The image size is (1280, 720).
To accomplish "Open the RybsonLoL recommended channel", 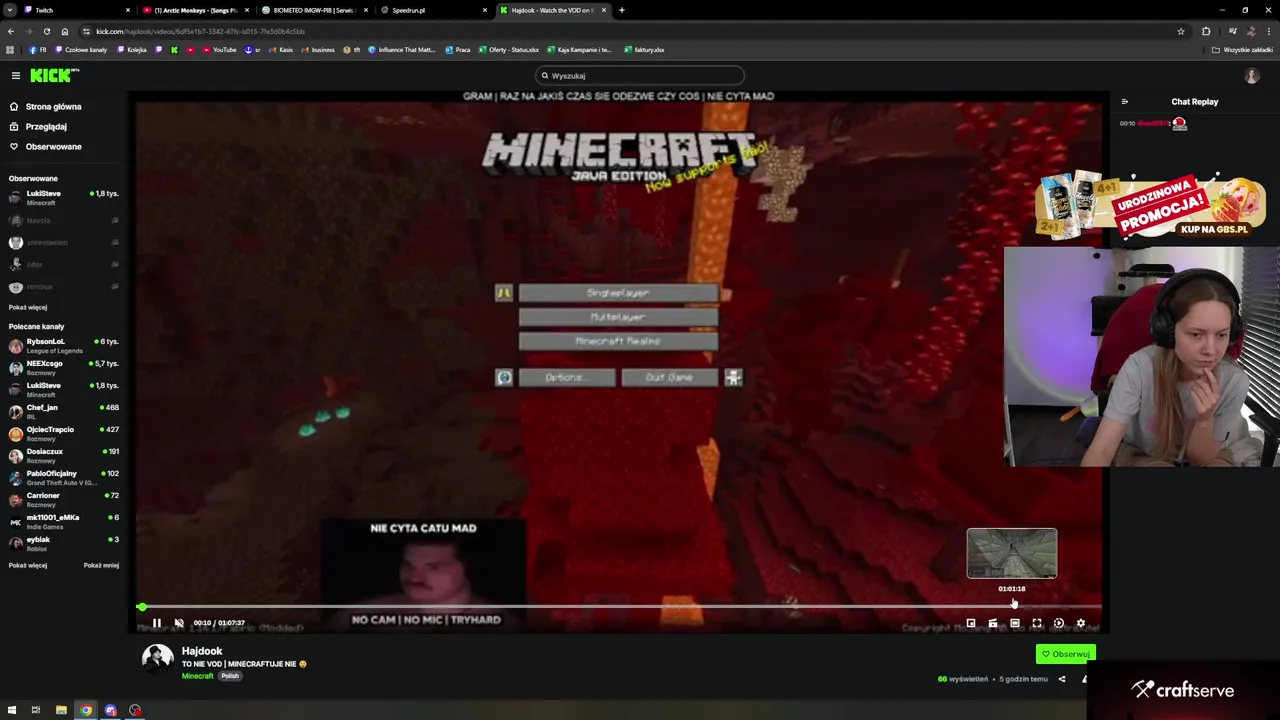I will coord(64,346).
